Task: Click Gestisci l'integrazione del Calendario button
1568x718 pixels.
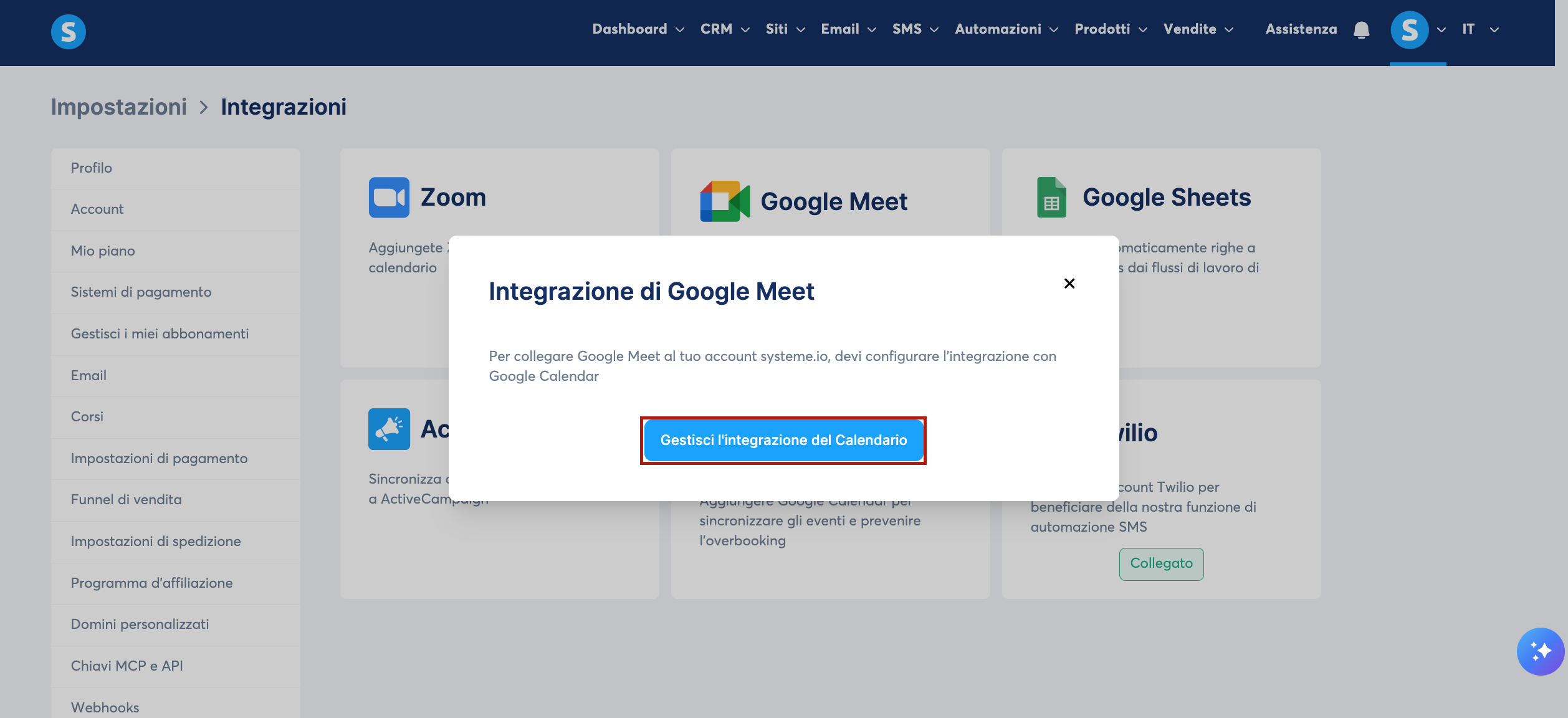Action: 783,441
